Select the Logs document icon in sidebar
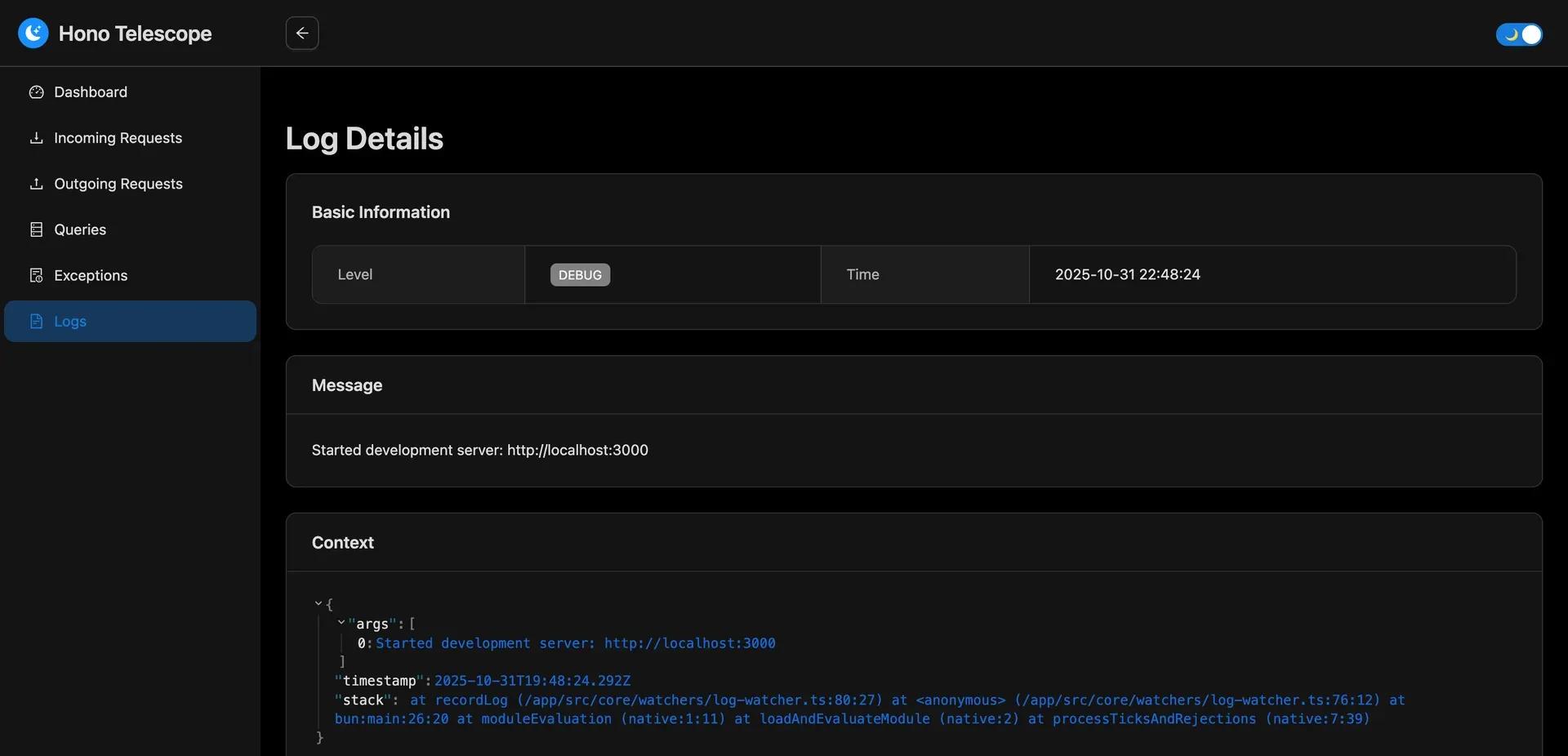This screenshot has height=756, width=1568. point(36,321)
